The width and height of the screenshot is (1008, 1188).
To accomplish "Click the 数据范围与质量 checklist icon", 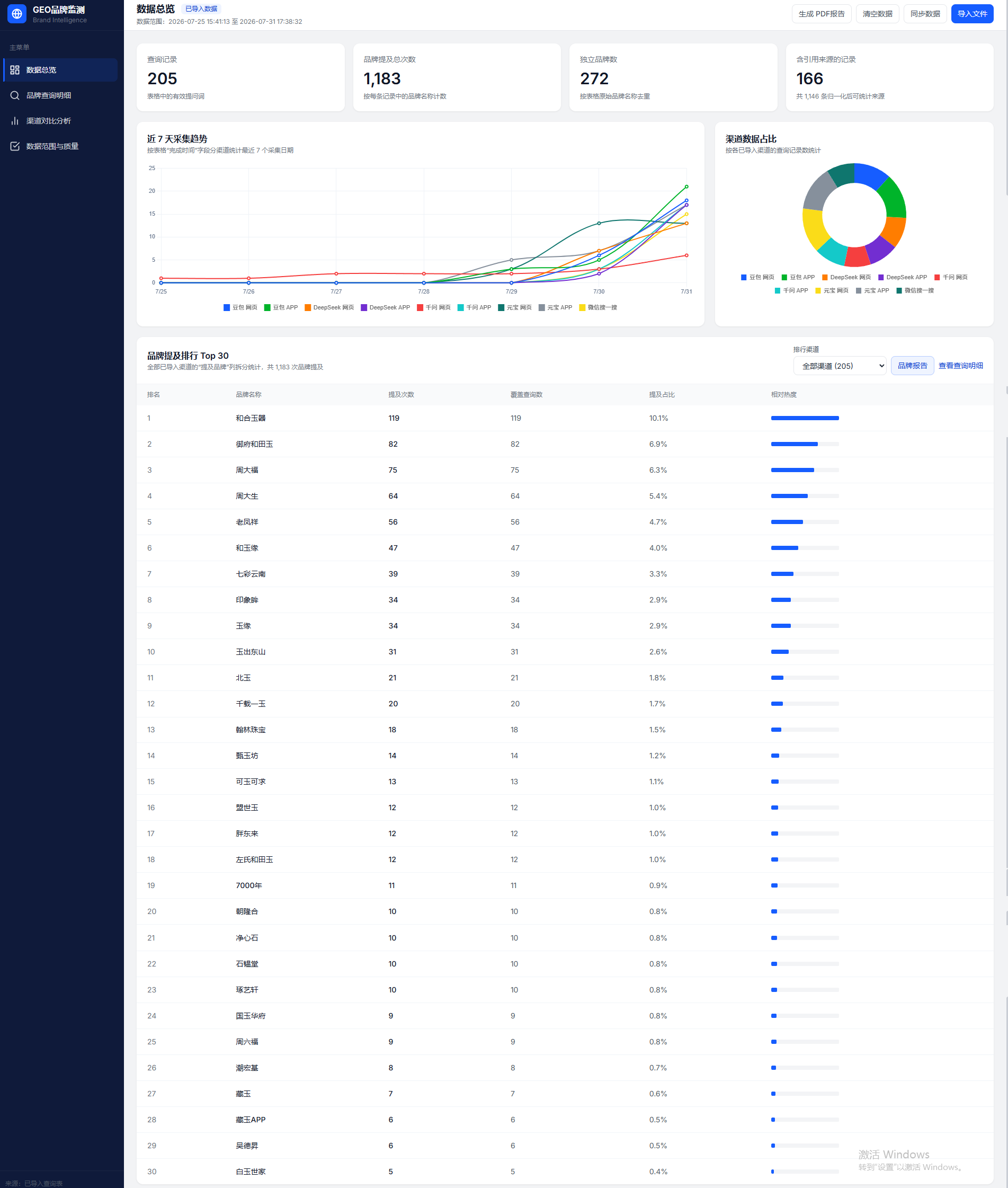I will [x=15, y=146].
